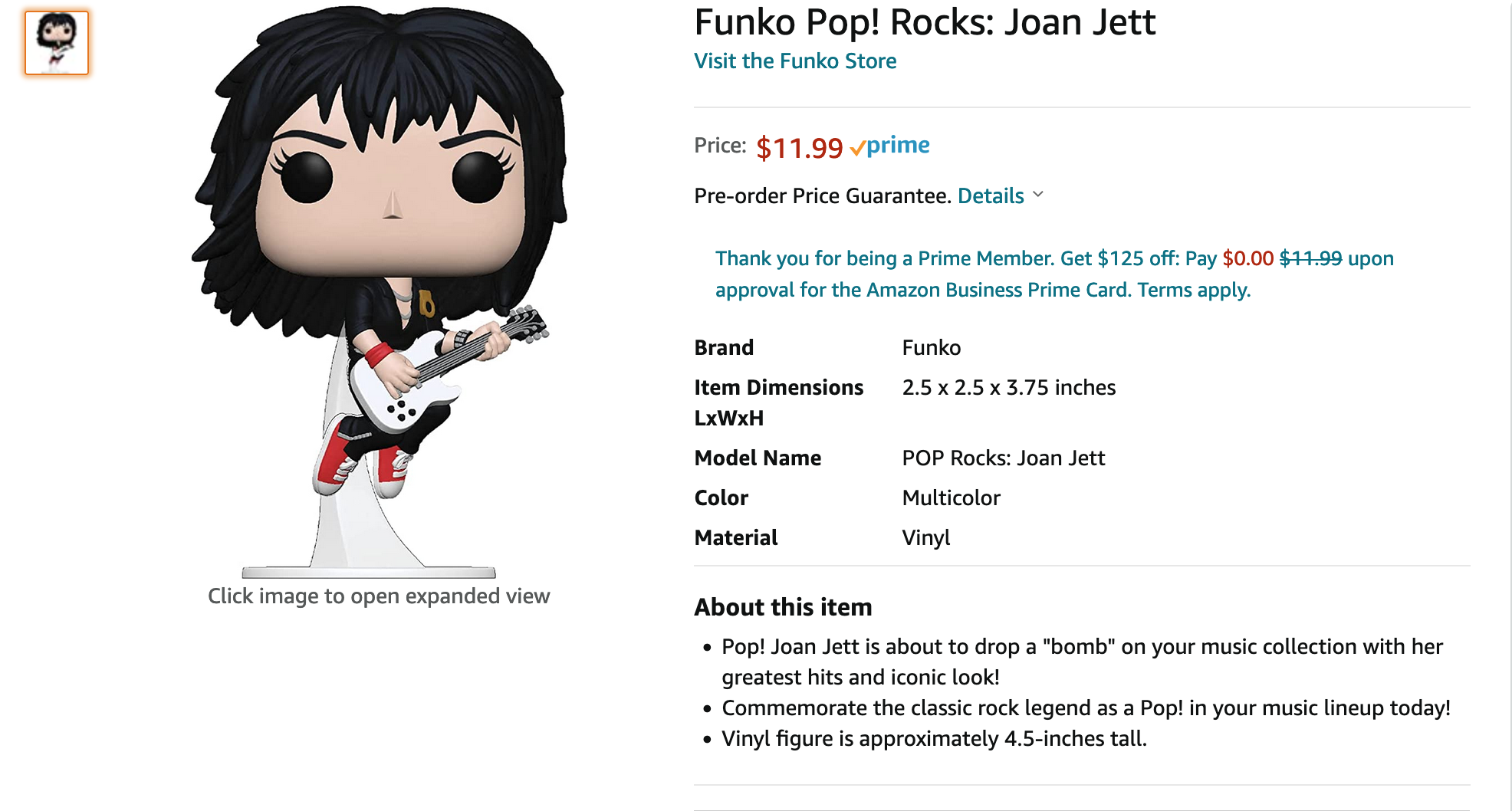Click the Funko Pop! Rocks: Joan Jett title
Image resolution: width=1512 pixels, height=811 pixels.
(x=924, y=22)
